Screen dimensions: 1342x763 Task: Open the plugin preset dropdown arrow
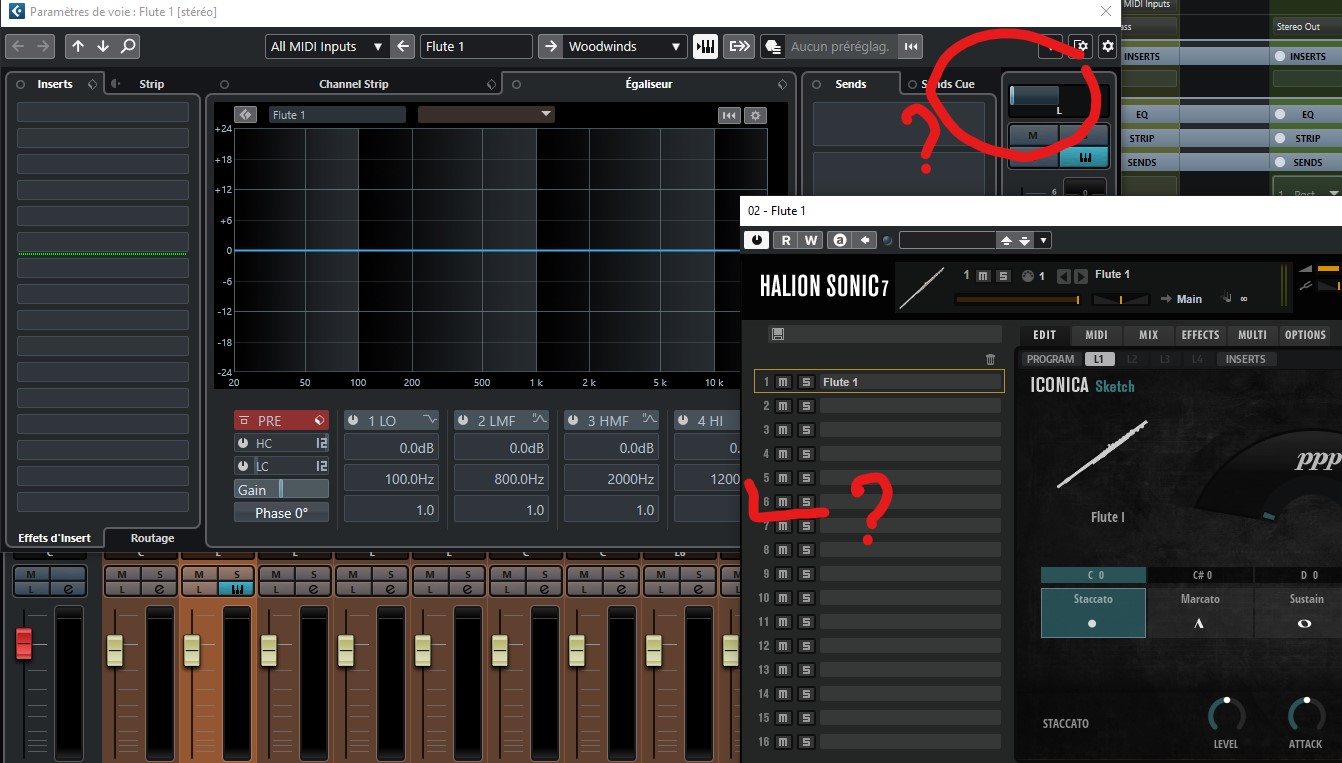coord(1043,240)
